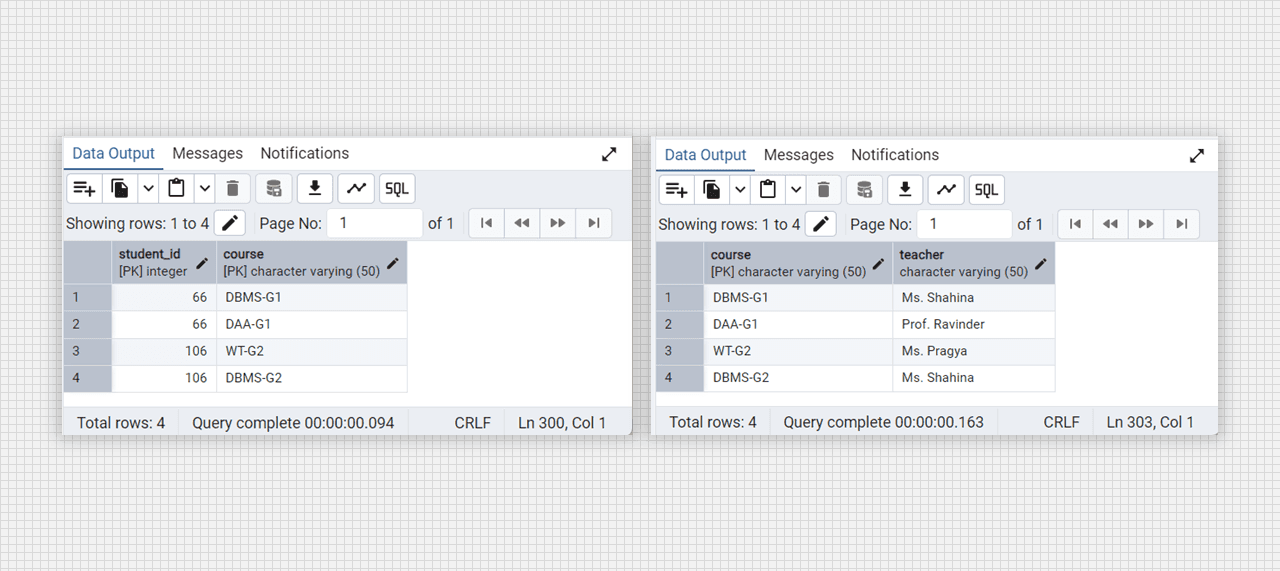The height and width of the screenshot is (571, 1280).
Task: Click Save data changes icon in left panel
Action: 274,188
